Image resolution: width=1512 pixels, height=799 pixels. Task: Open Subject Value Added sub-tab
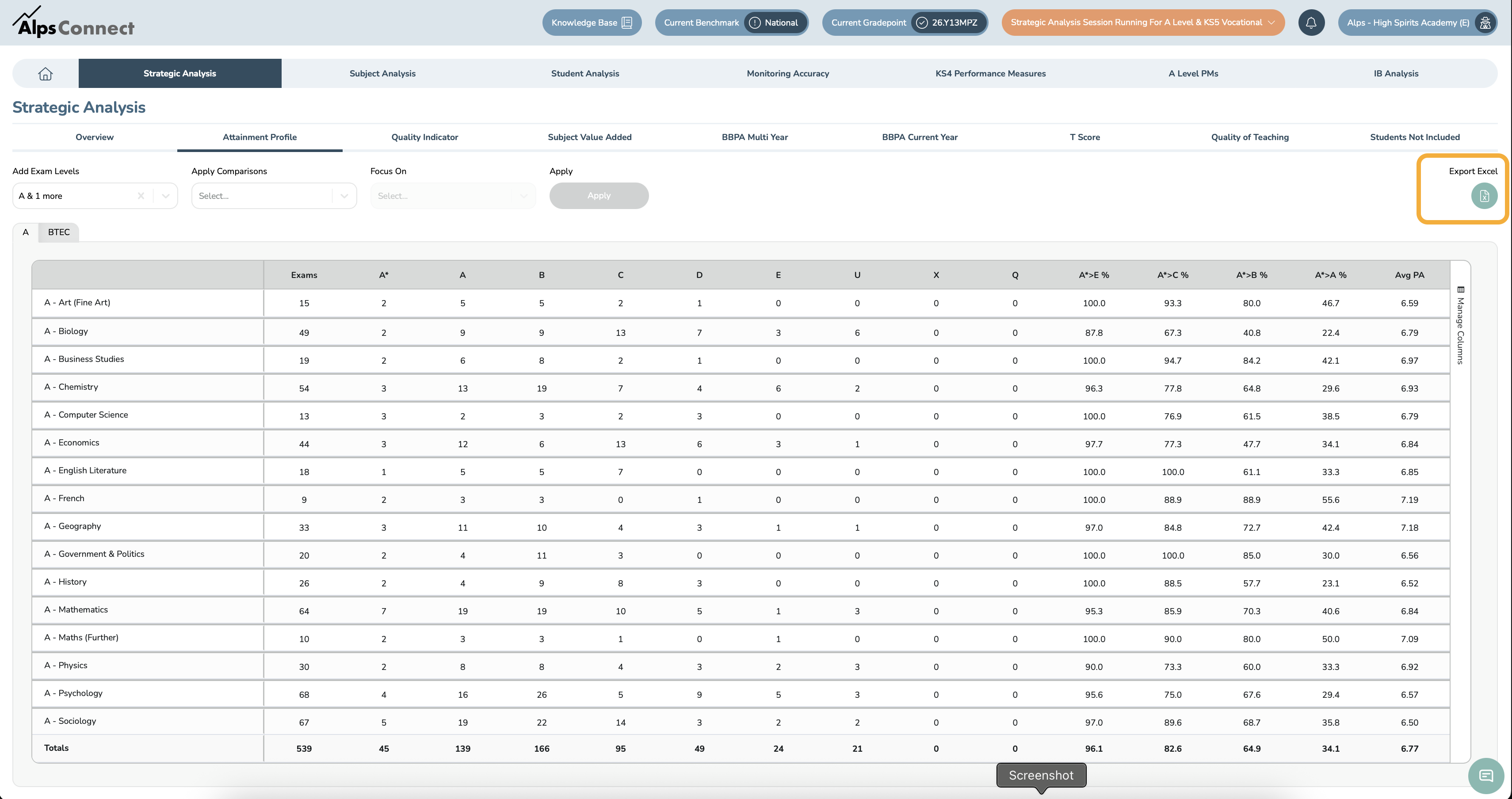click(589, 137)
